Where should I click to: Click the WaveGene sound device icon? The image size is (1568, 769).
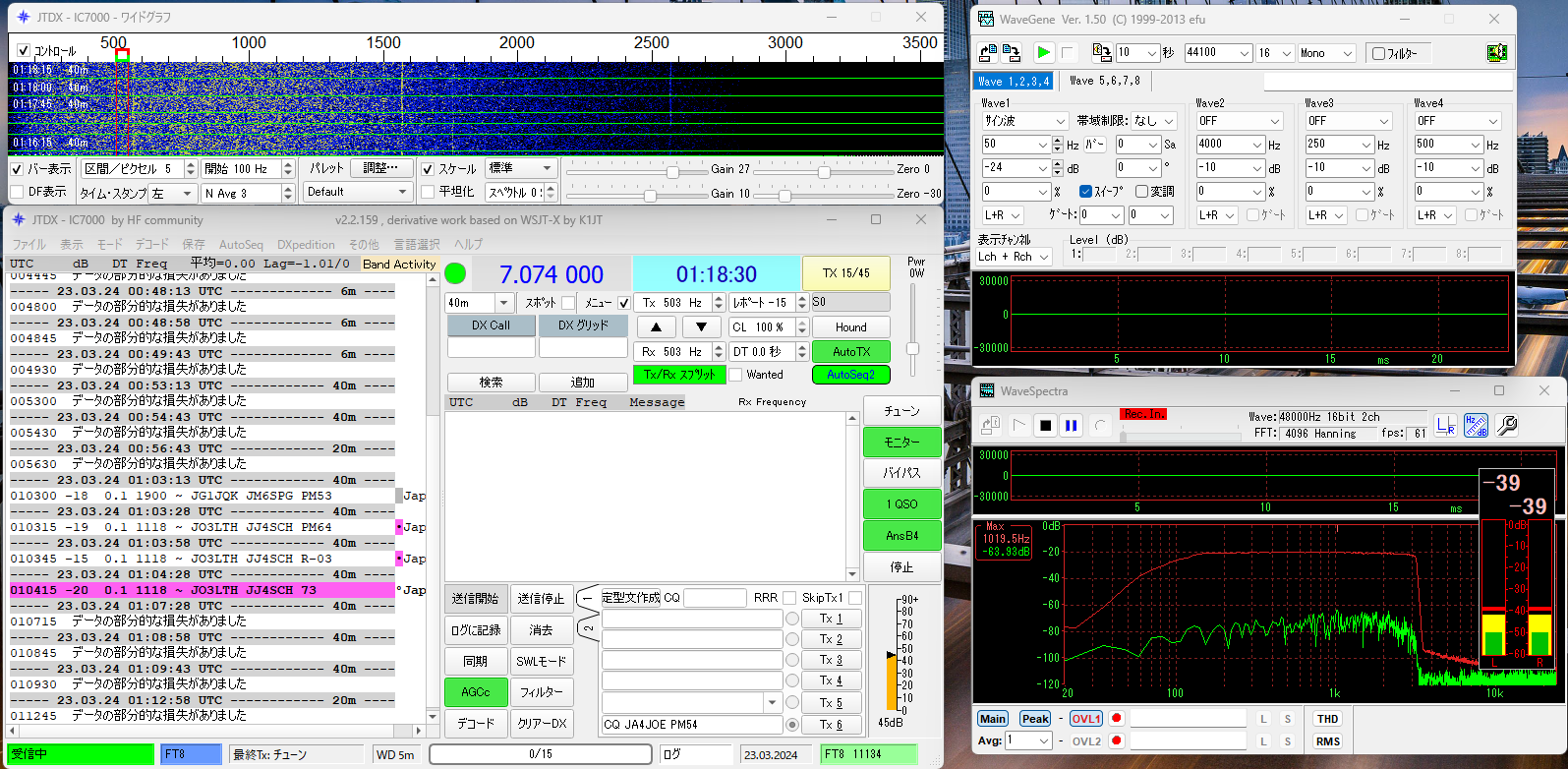[1496, 53]
